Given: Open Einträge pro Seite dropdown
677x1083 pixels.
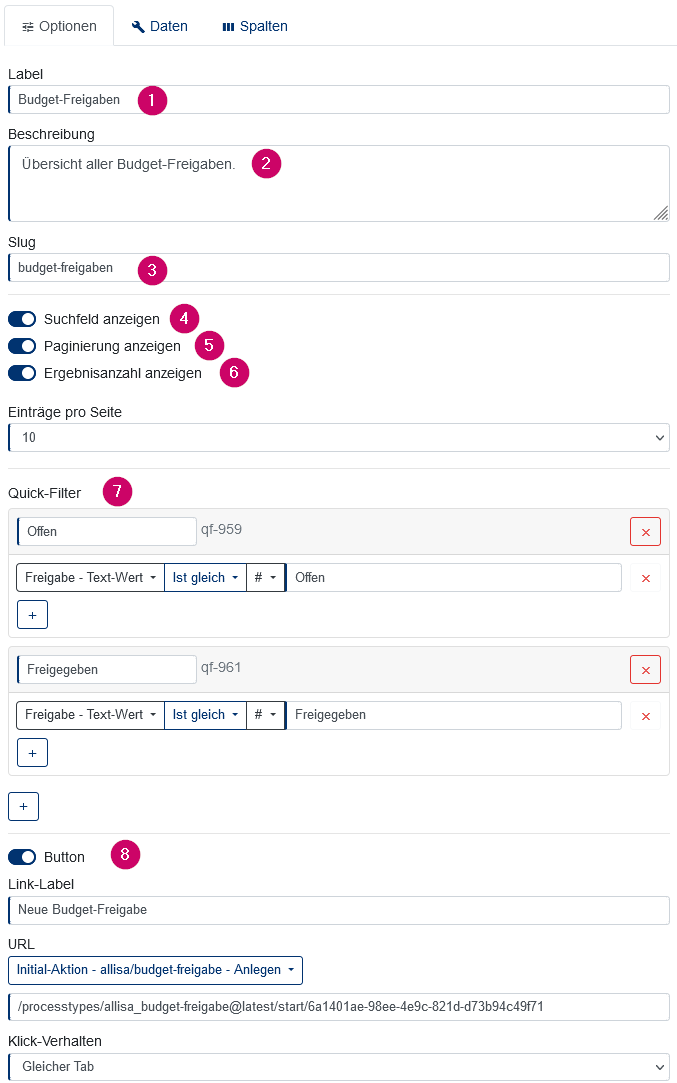Looking at the screenshot, I should point(338,437).
